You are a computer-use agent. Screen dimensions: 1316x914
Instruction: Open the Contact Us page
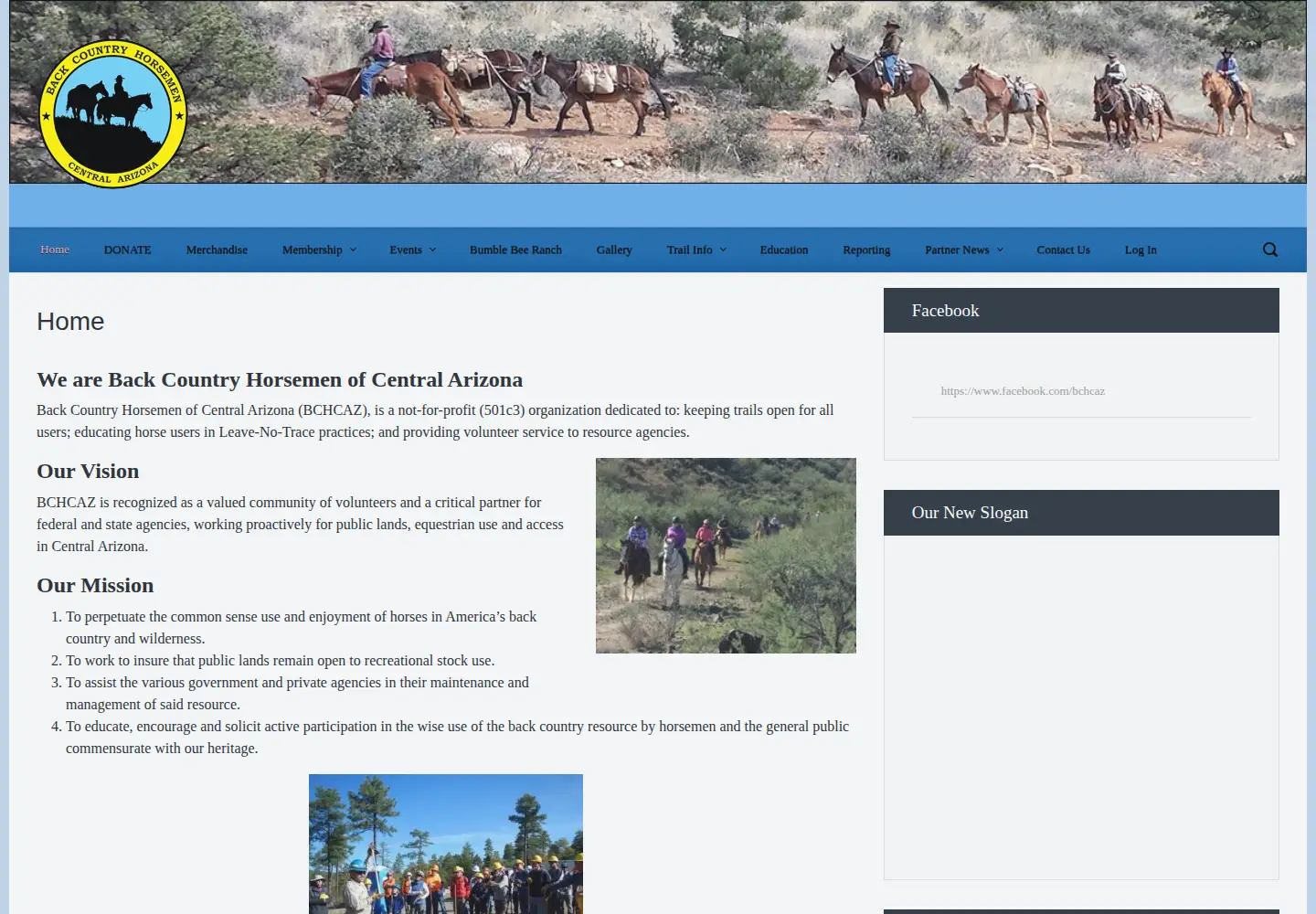(1063, 250)
